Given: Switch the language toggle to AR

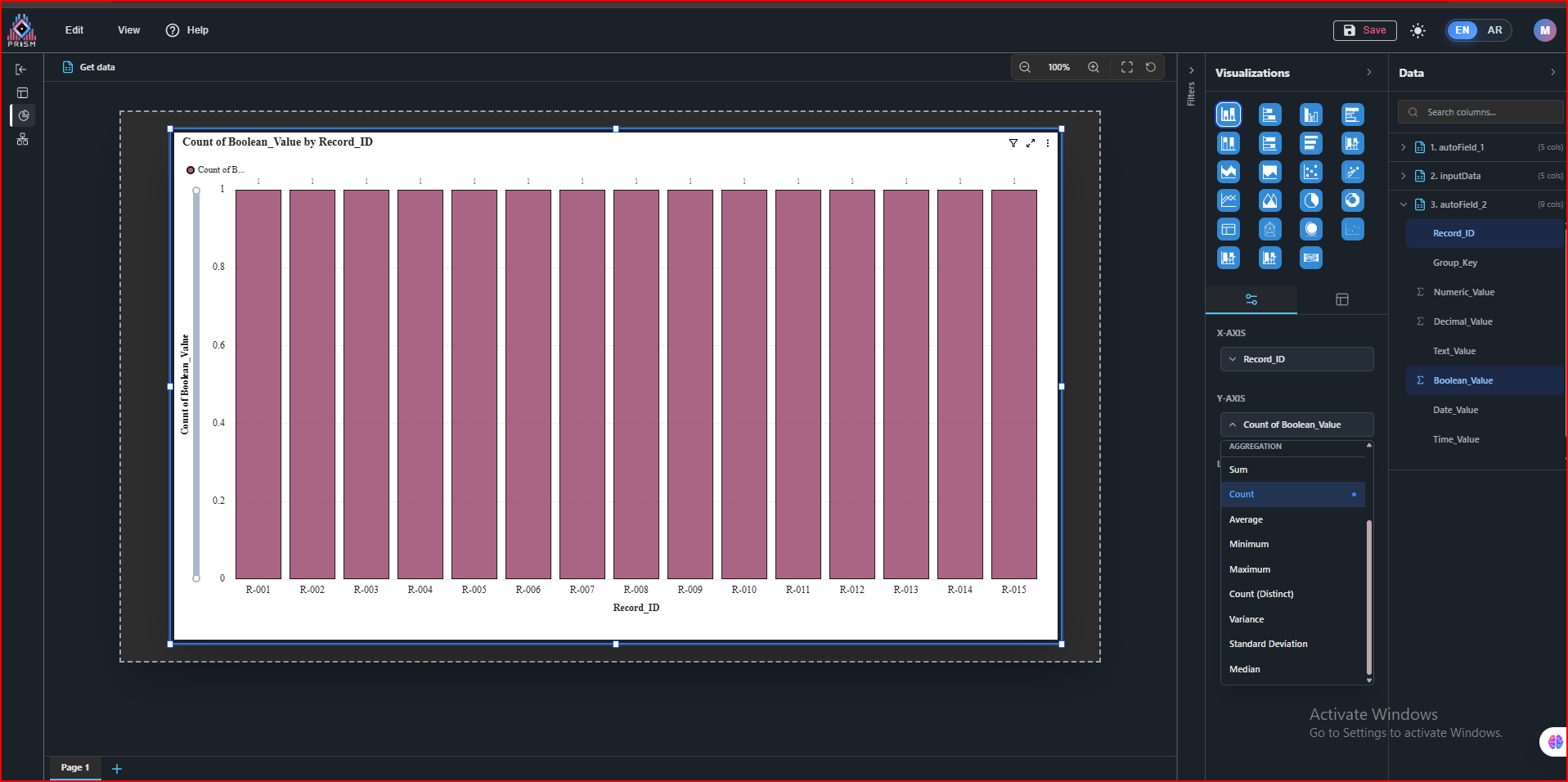Looking at the screenshot, I should [x=1494, y=30].
